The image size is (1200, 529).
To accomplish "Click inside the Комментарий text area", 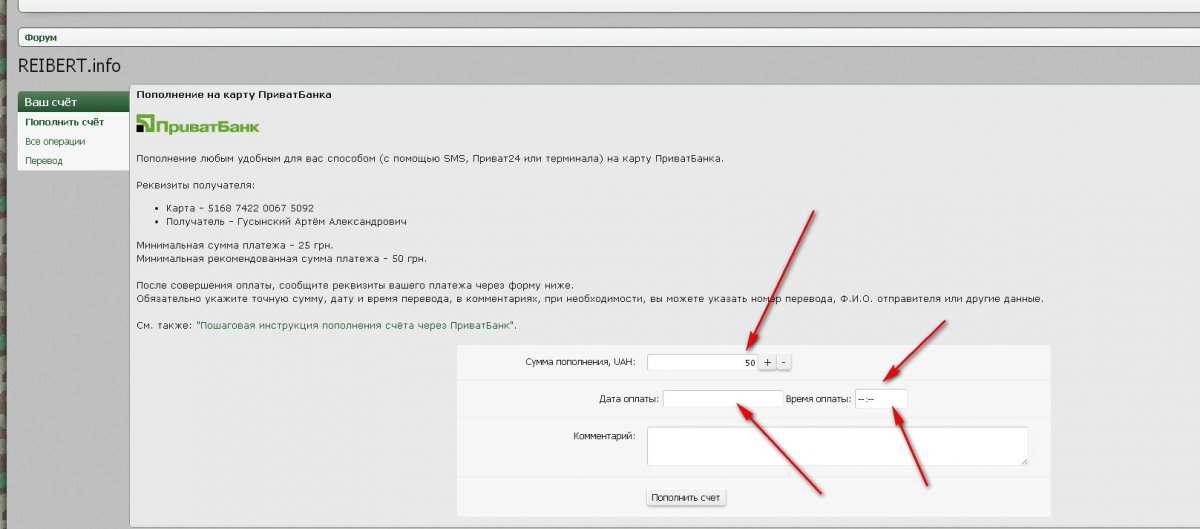I will (x=838, y=446).
